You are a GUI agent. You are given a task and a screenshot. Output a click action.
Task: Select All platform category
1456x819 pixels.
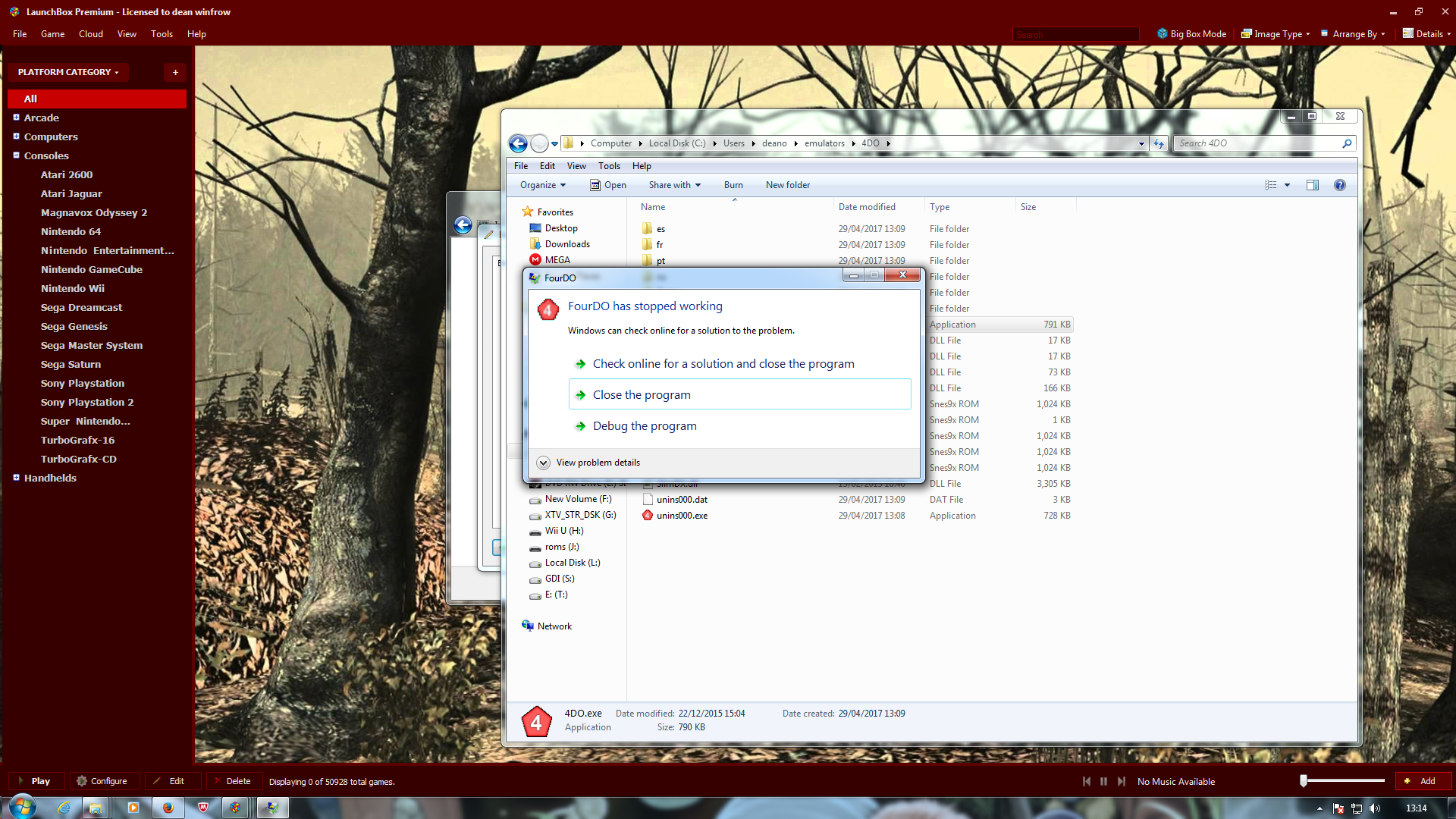[x=97, y=99]
